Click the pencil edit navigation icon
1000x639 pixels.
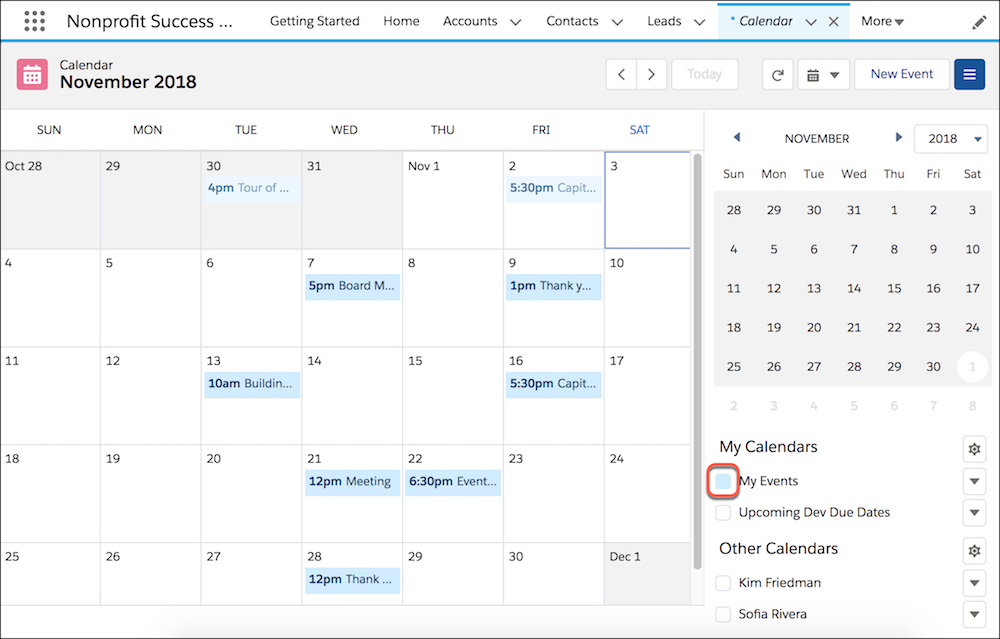click(x=979, y=23)
